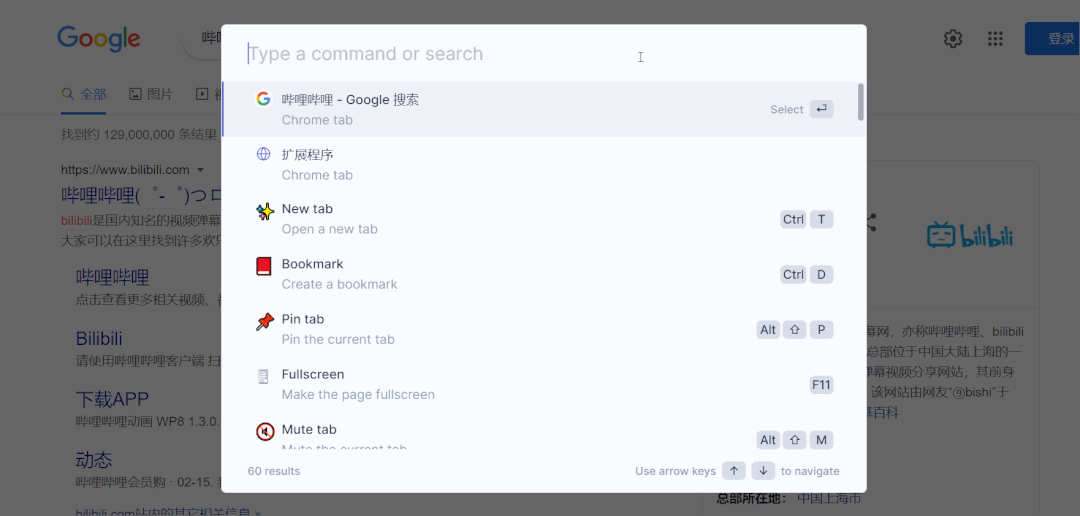Click the Fullscreen command icon
This screenshot has height=516, width=1080.
[x=263, y=376]
